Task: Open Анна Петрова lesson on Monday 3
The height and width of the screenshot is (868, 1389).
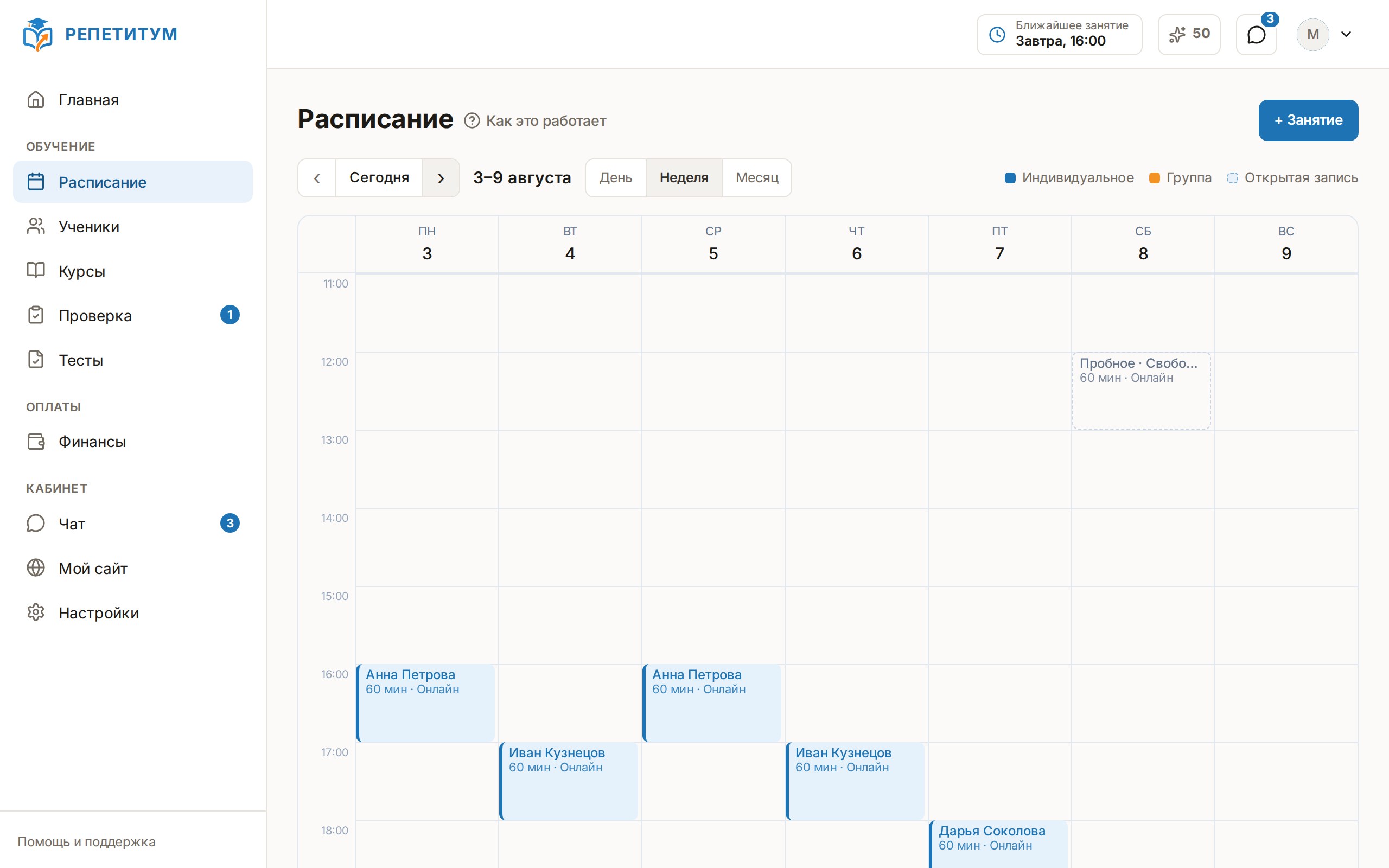Action: pyautogui.click(x=425, y=703)
